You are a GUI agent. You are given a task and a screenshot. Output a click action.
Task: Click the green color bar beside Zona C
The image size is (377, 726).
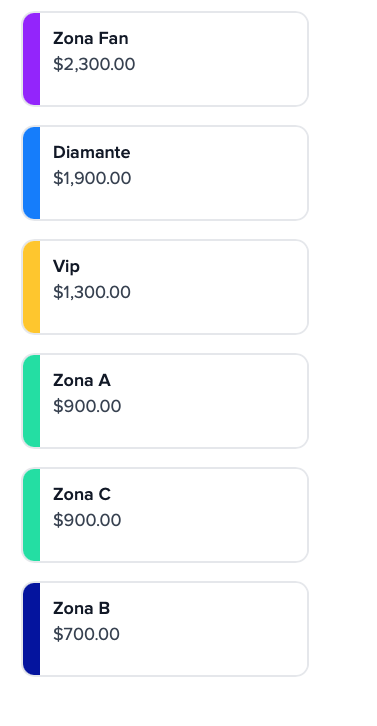click(31, 515)
